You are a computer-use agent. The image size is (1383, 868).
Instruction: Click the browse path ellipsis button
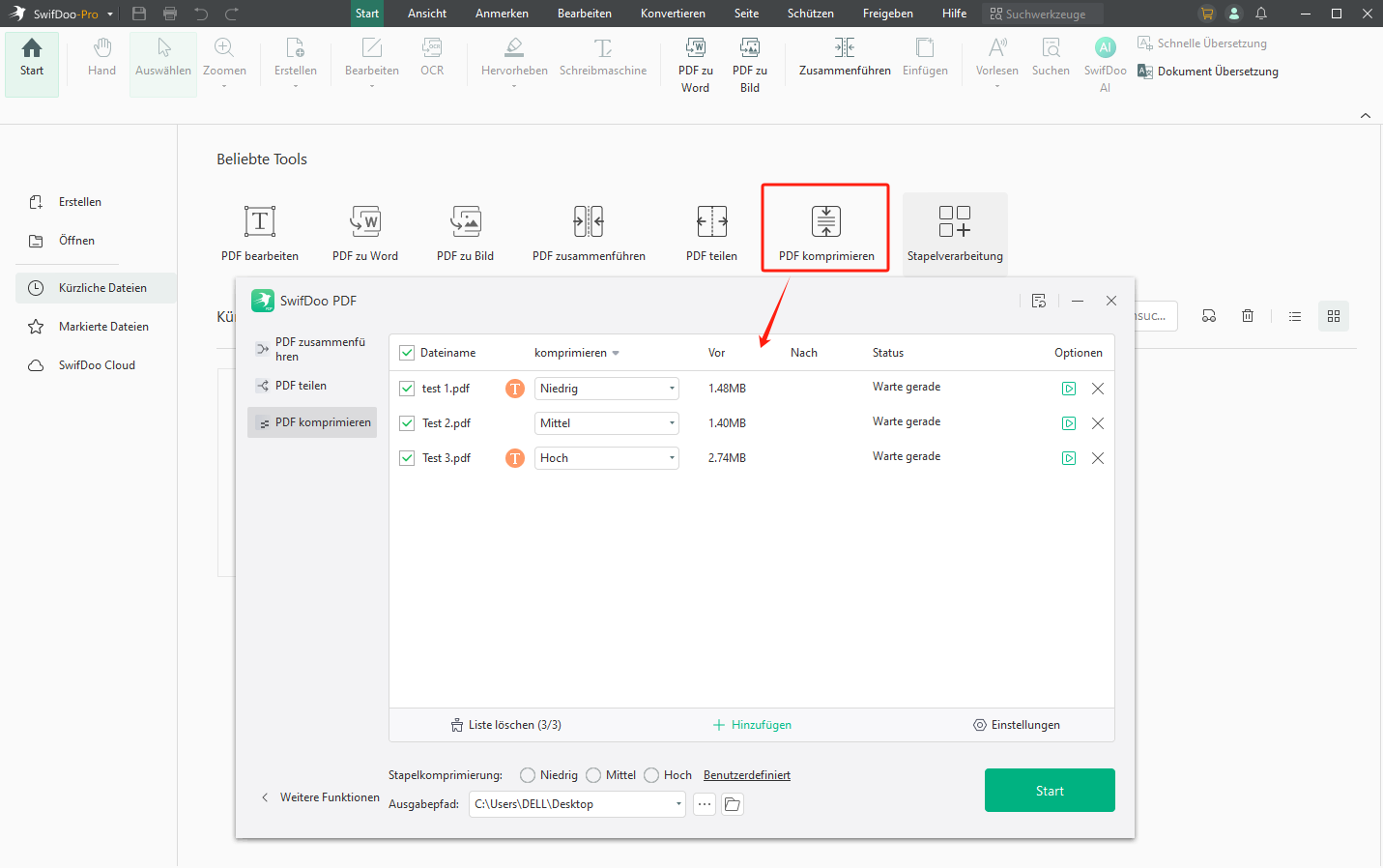pyautogui.click(x=705, y=804)
